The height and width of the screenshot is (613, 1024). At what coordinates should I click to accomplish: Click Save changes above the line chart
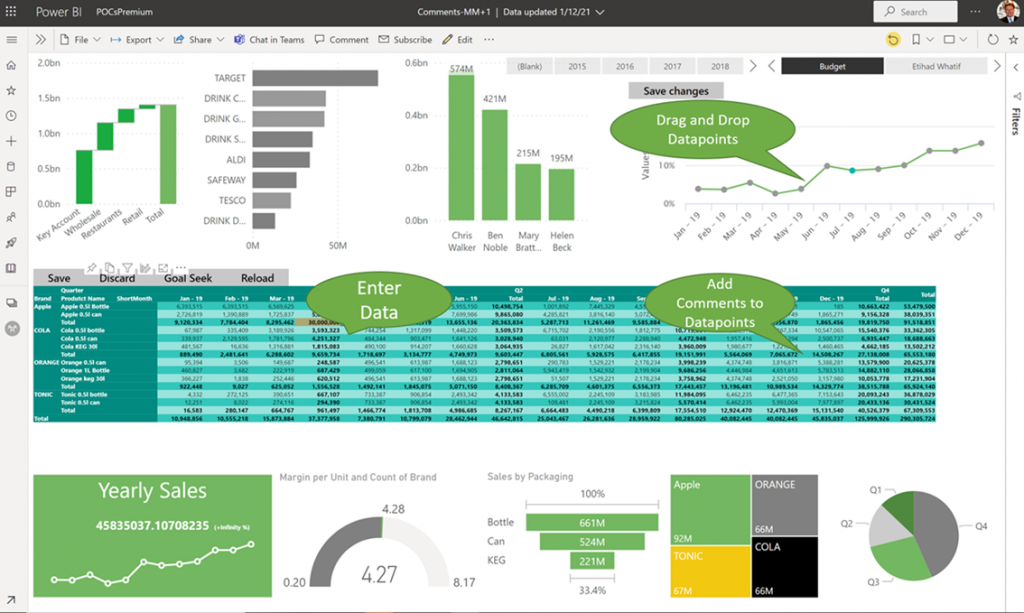676,91
